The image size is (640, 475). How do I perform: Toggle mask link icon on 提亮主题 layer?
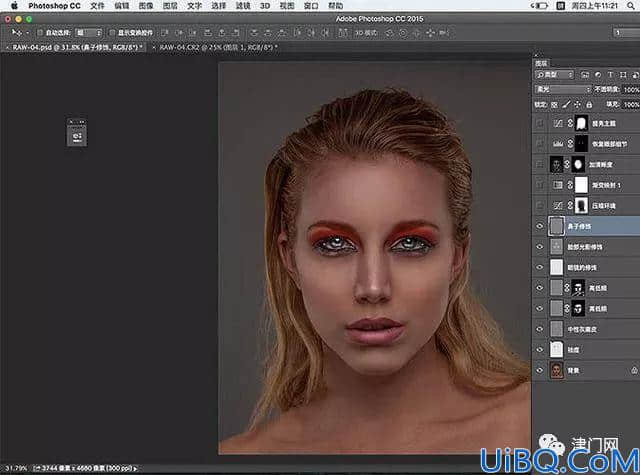[x=570, y=123]
